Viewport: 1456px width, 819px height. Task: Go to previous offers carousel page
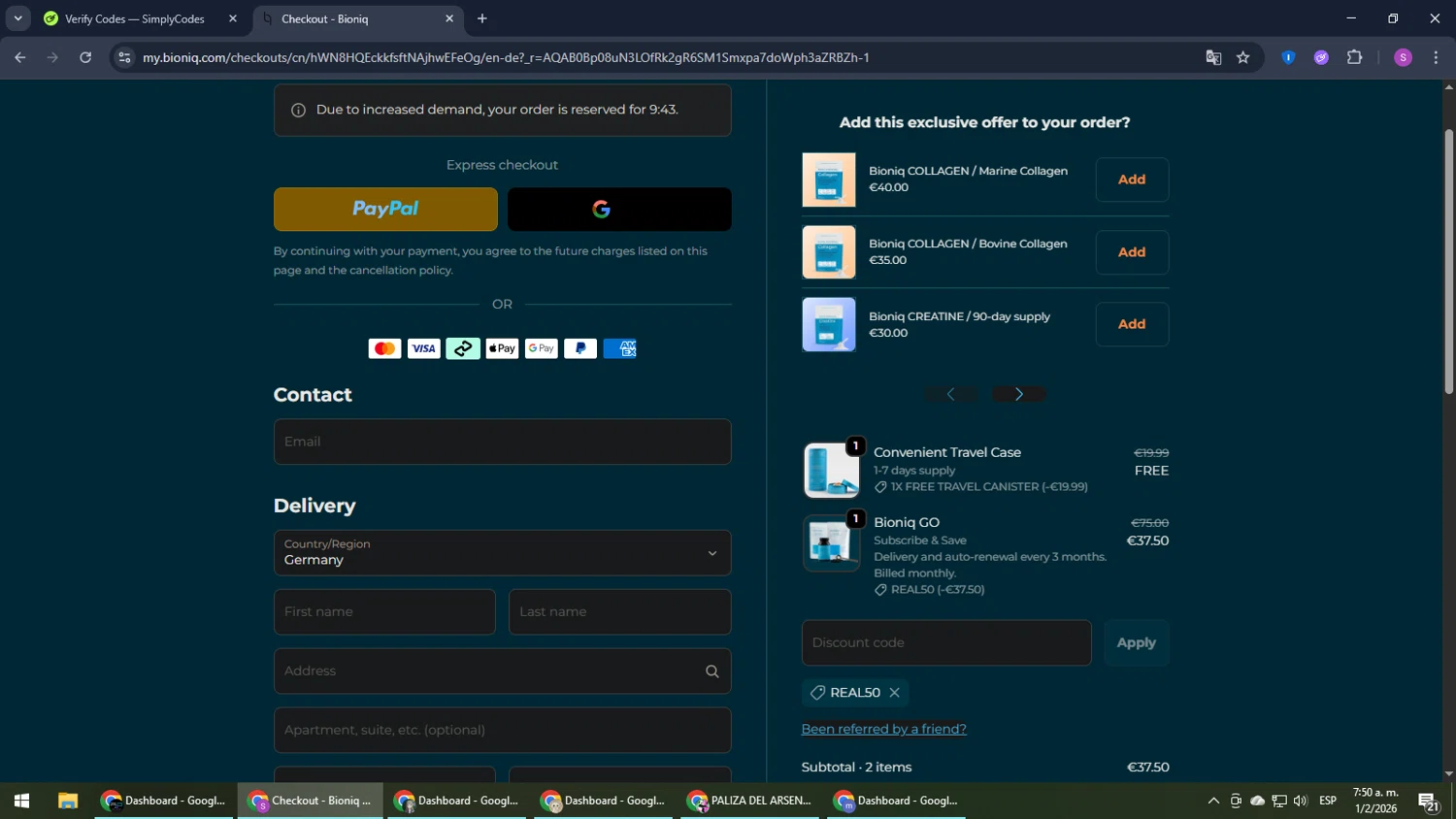[x=951, y=394]
